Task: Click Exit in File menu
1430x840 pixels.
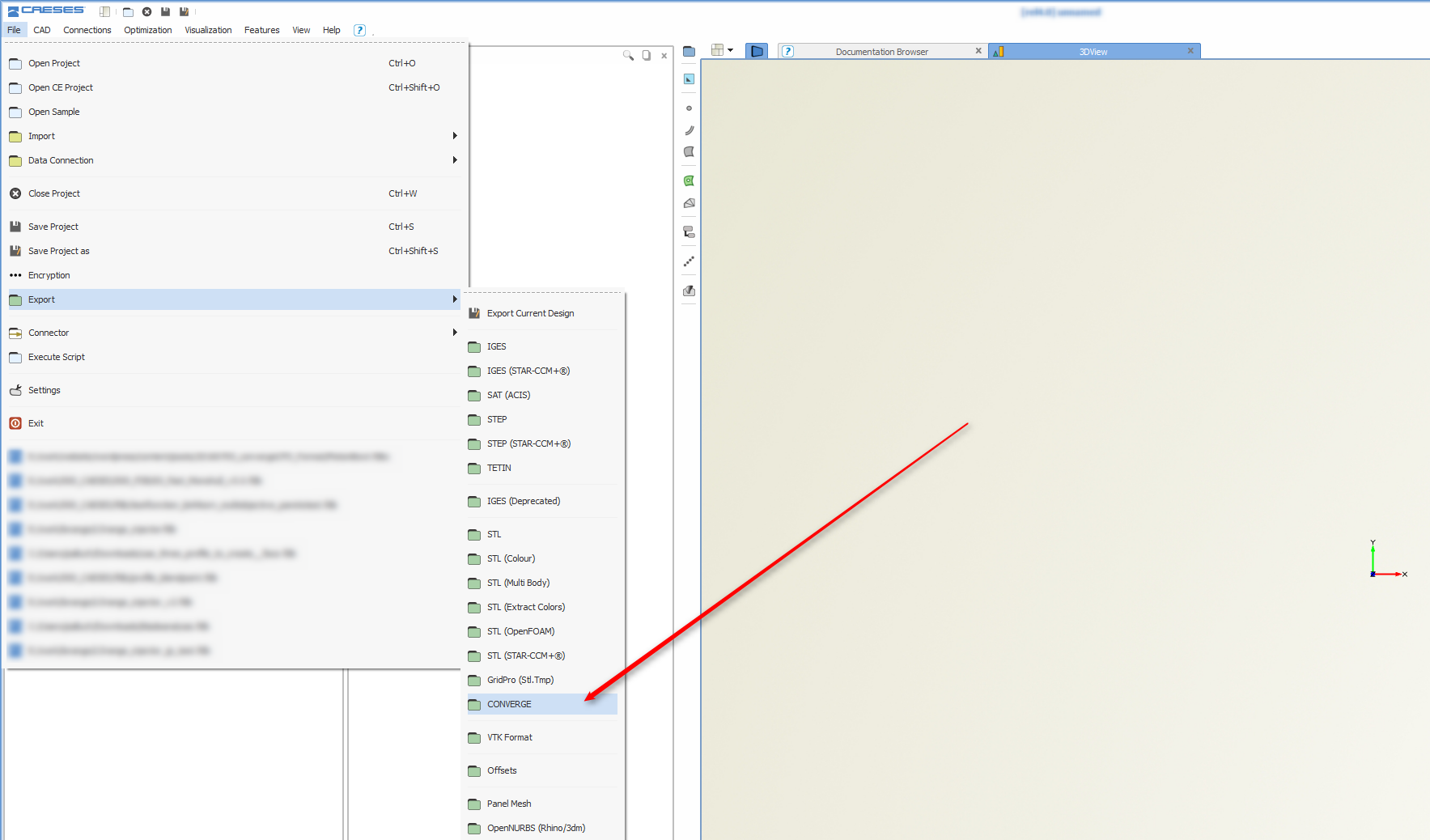Action: point(234,423)
